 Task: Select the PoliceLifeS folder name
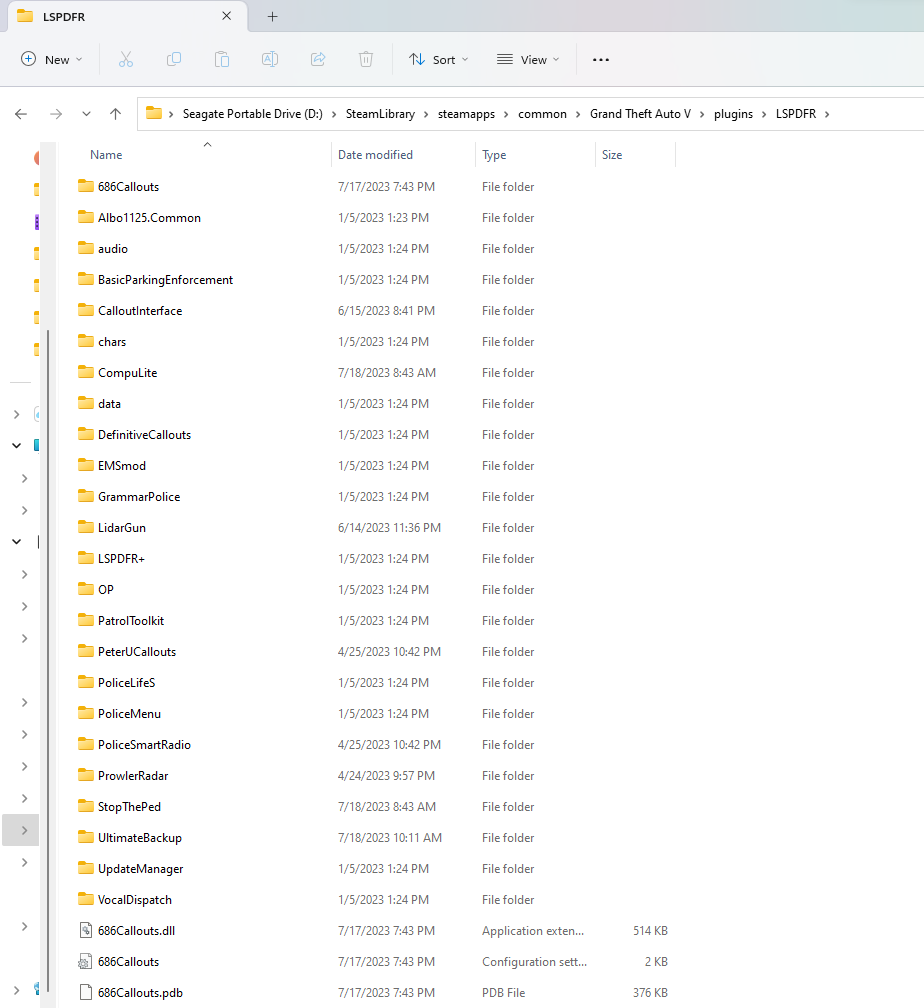[127, 683]
